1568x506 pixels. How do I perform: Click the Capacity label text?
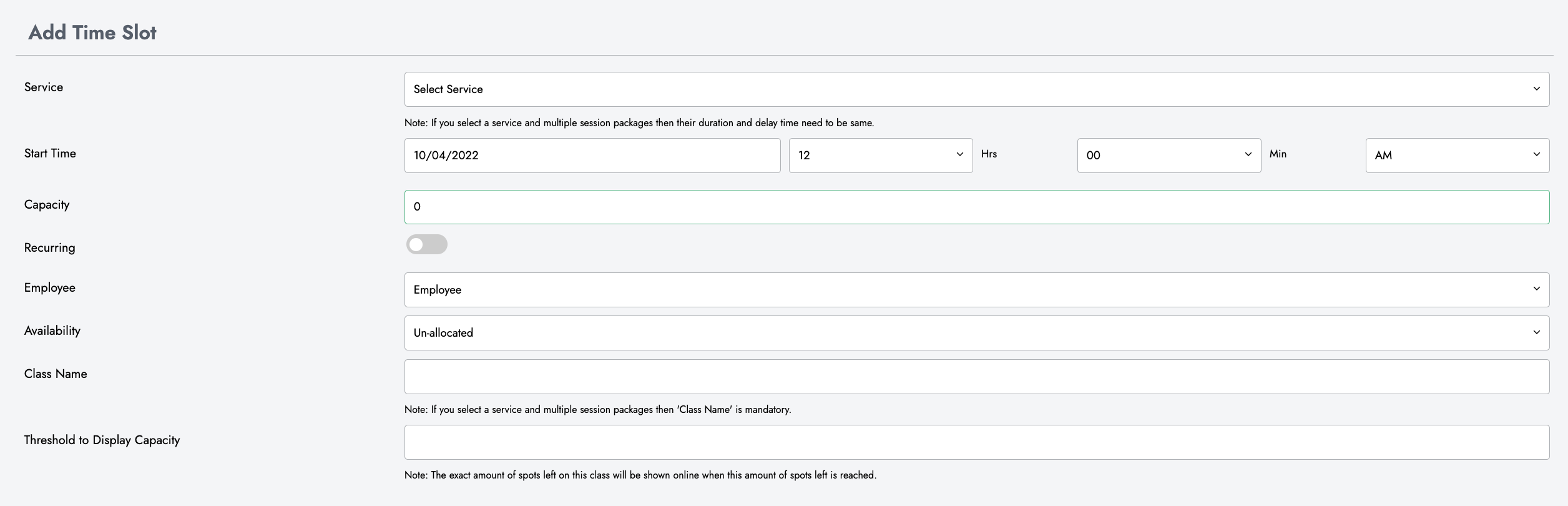click(47, 205)
